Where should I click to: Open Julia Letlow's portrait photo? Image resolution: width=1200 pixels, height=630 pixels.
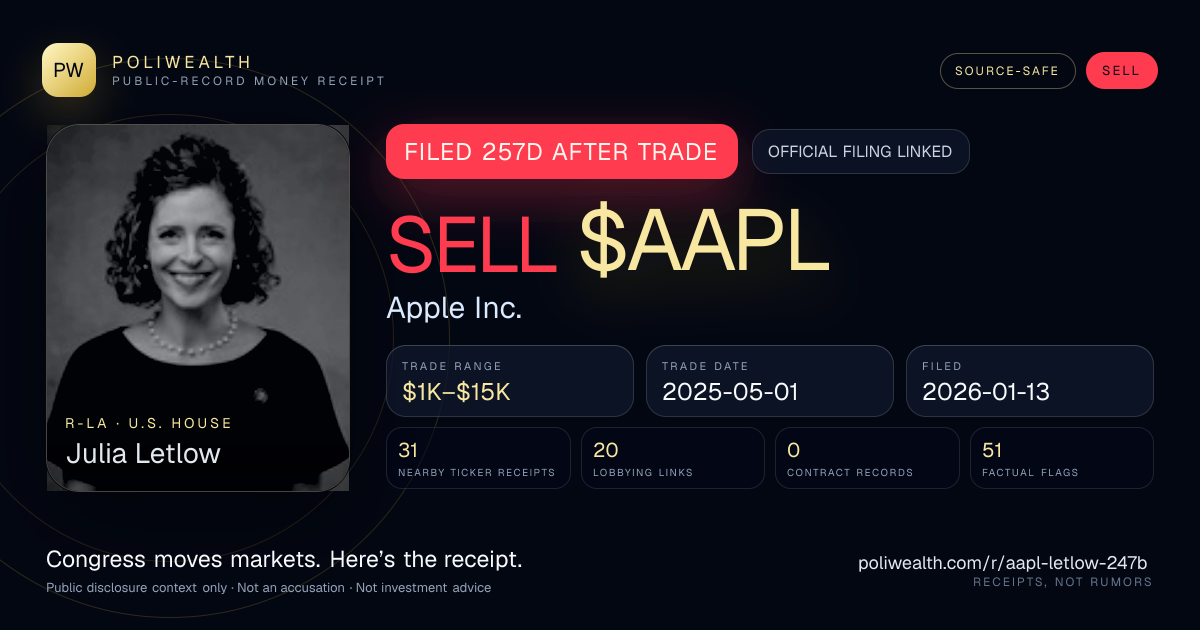[198, 308]
